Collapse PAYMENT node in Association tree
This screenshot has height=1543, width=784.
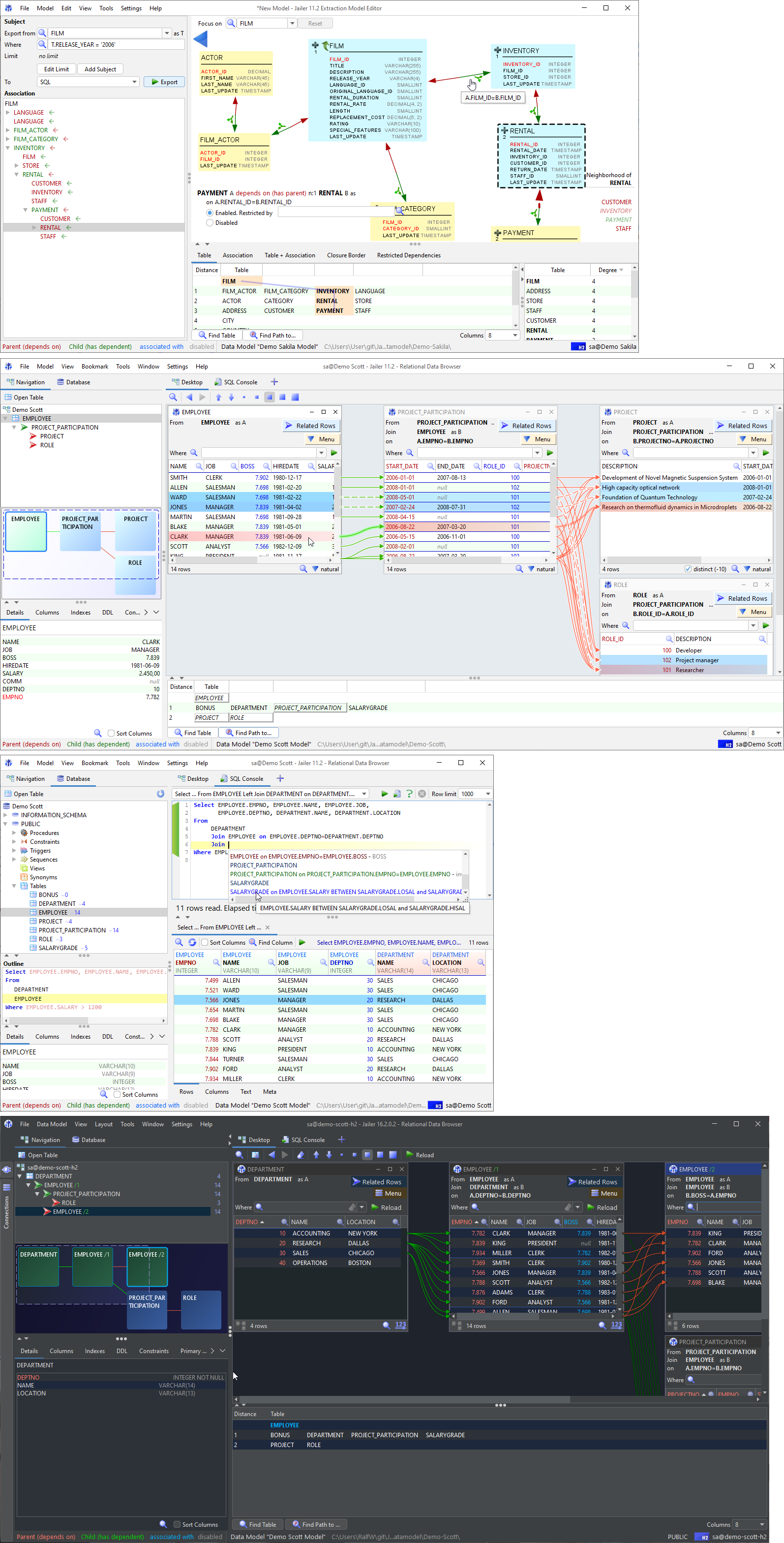tap(25, 210)
